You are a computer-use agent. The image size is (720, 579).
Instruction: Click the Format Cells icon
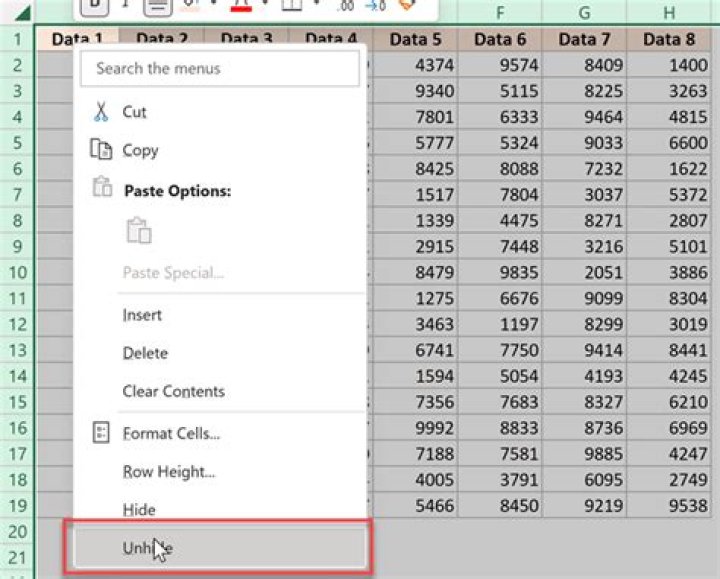pyautogui.click(x=101, y=433)
